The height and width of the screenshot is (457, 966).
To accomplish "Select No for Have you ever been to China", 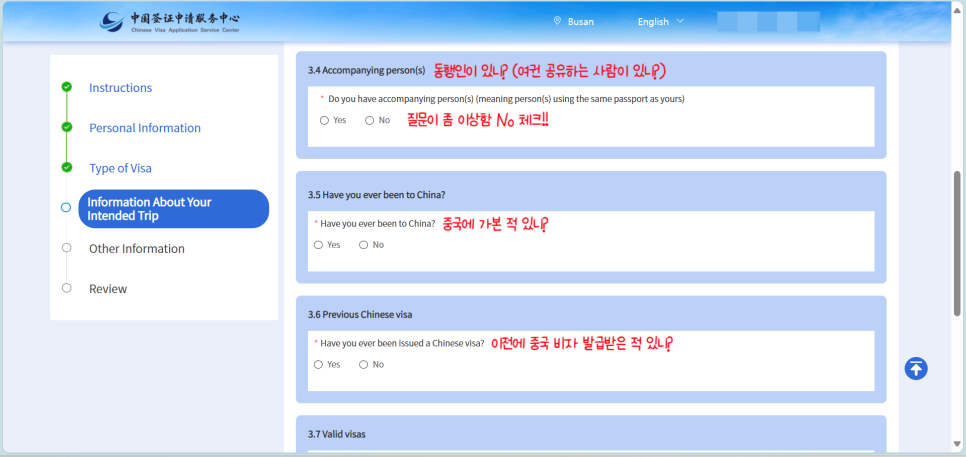I will pos(363,245).
